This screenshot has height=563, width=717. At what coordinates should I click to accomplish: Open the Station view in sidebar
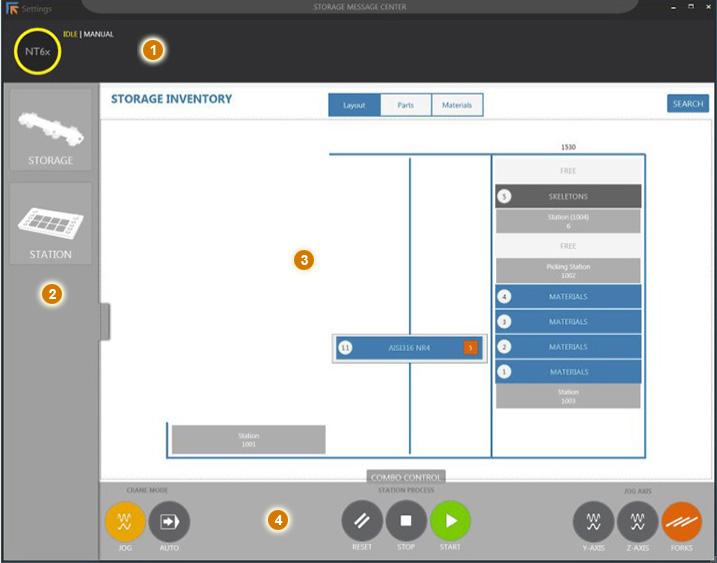pos(50,223)
